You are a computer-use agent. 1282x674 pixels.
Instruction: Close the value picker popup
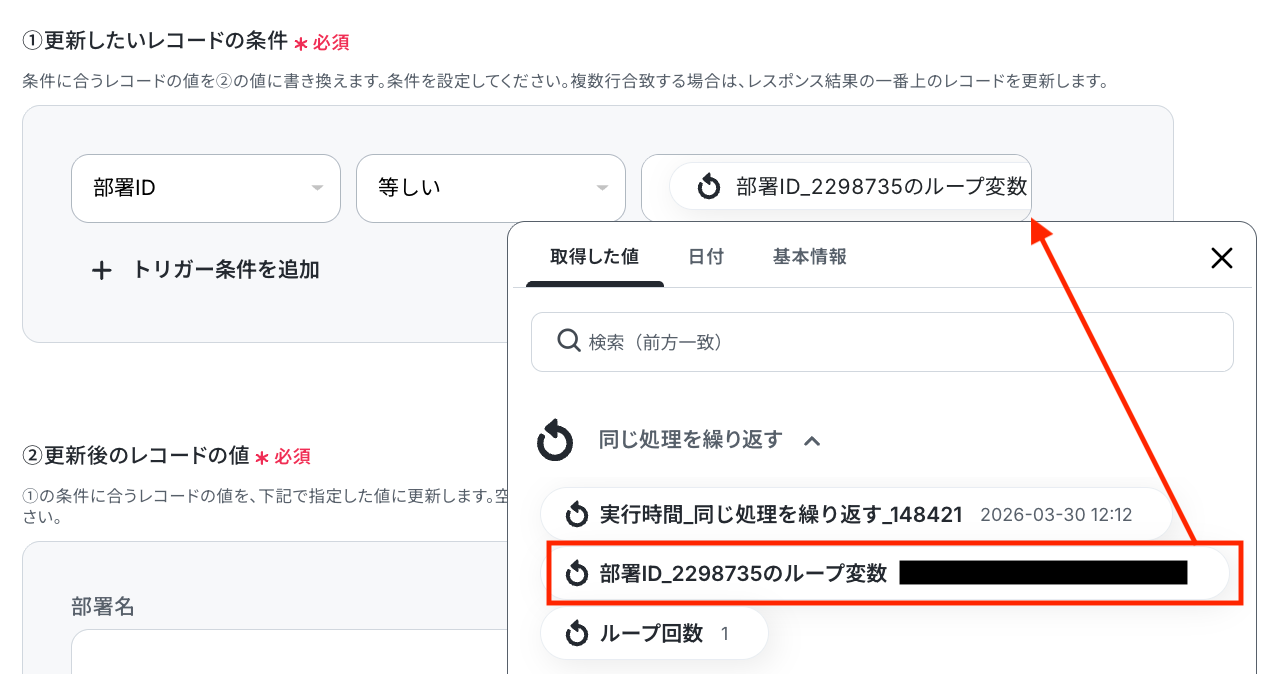click(x=1221, y=258)
